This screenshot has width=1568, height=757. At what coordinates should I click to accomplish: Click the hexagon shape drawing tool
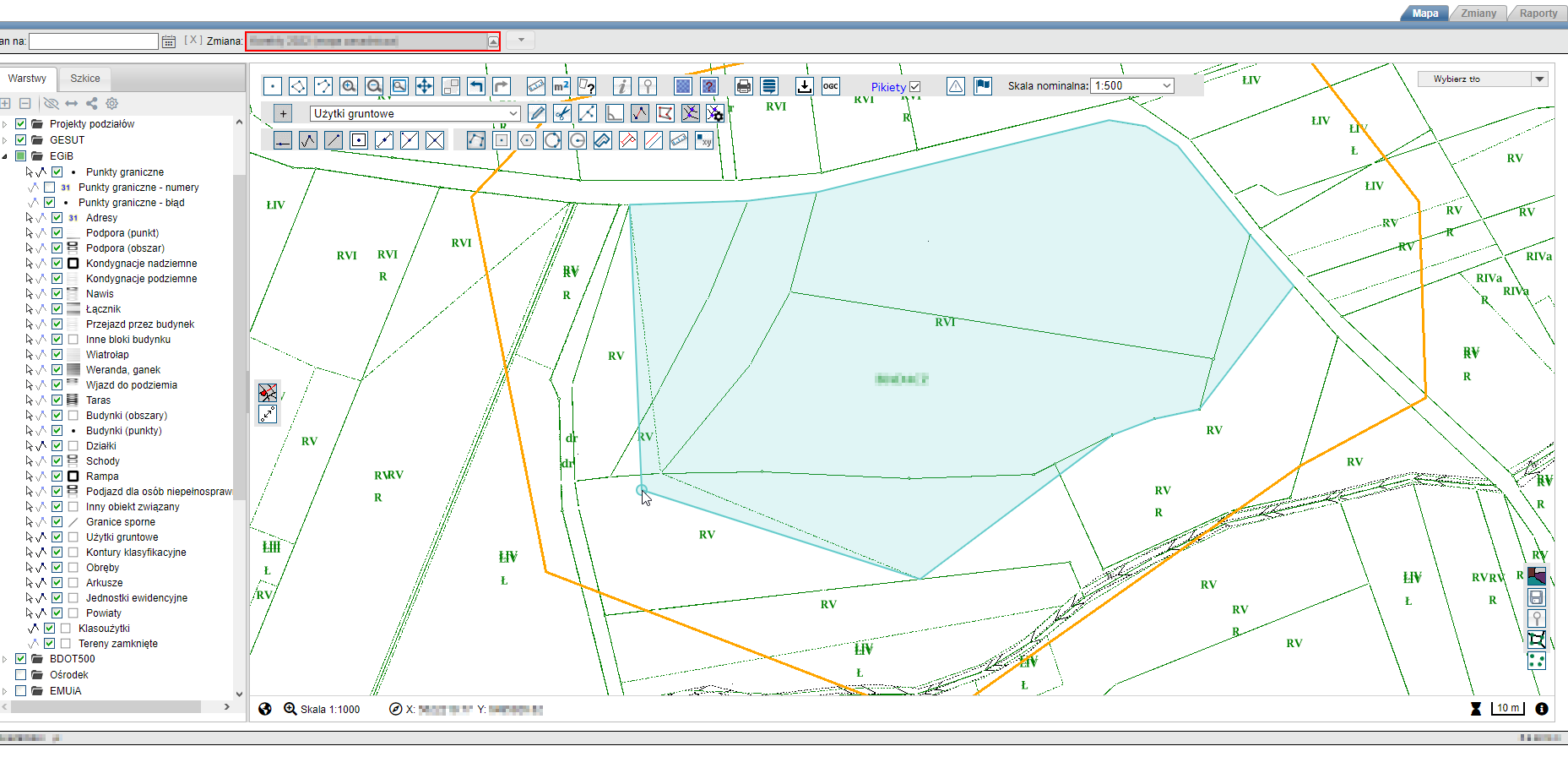pos(527,140)
